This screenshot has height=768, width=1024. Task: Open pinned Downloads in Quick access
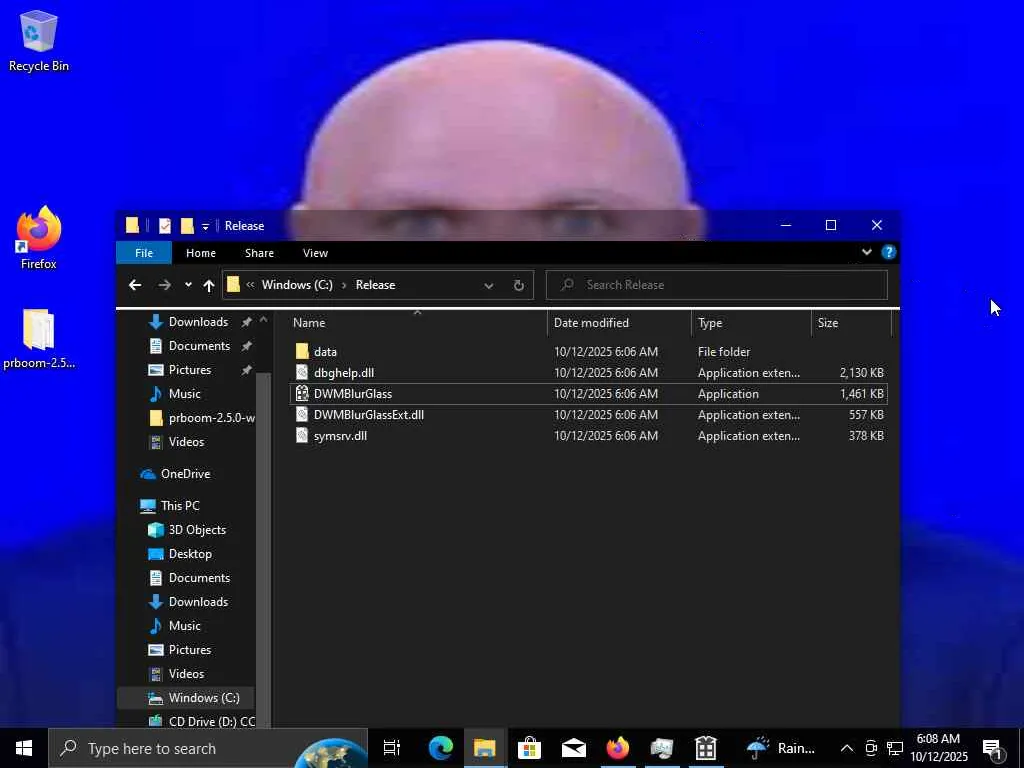[x=199, y=322]
